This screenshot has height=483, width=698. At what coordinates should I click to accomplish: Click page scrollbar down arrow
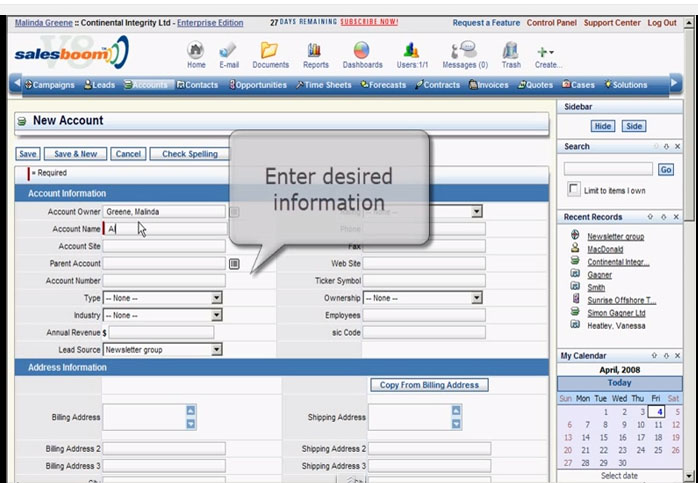(690, 476)
